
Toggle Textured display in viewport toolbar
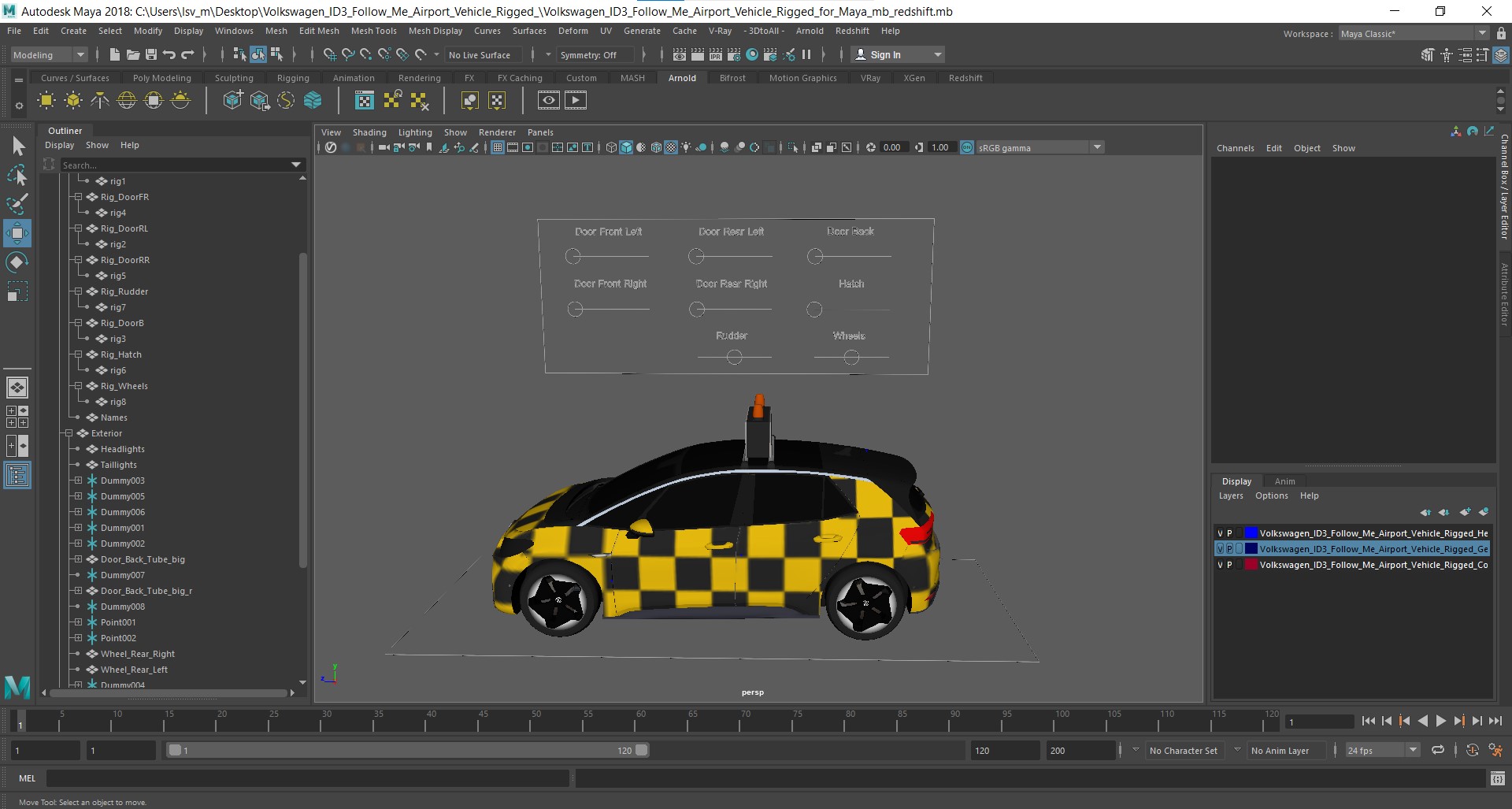pyautogui.click(x=671, y=147)
